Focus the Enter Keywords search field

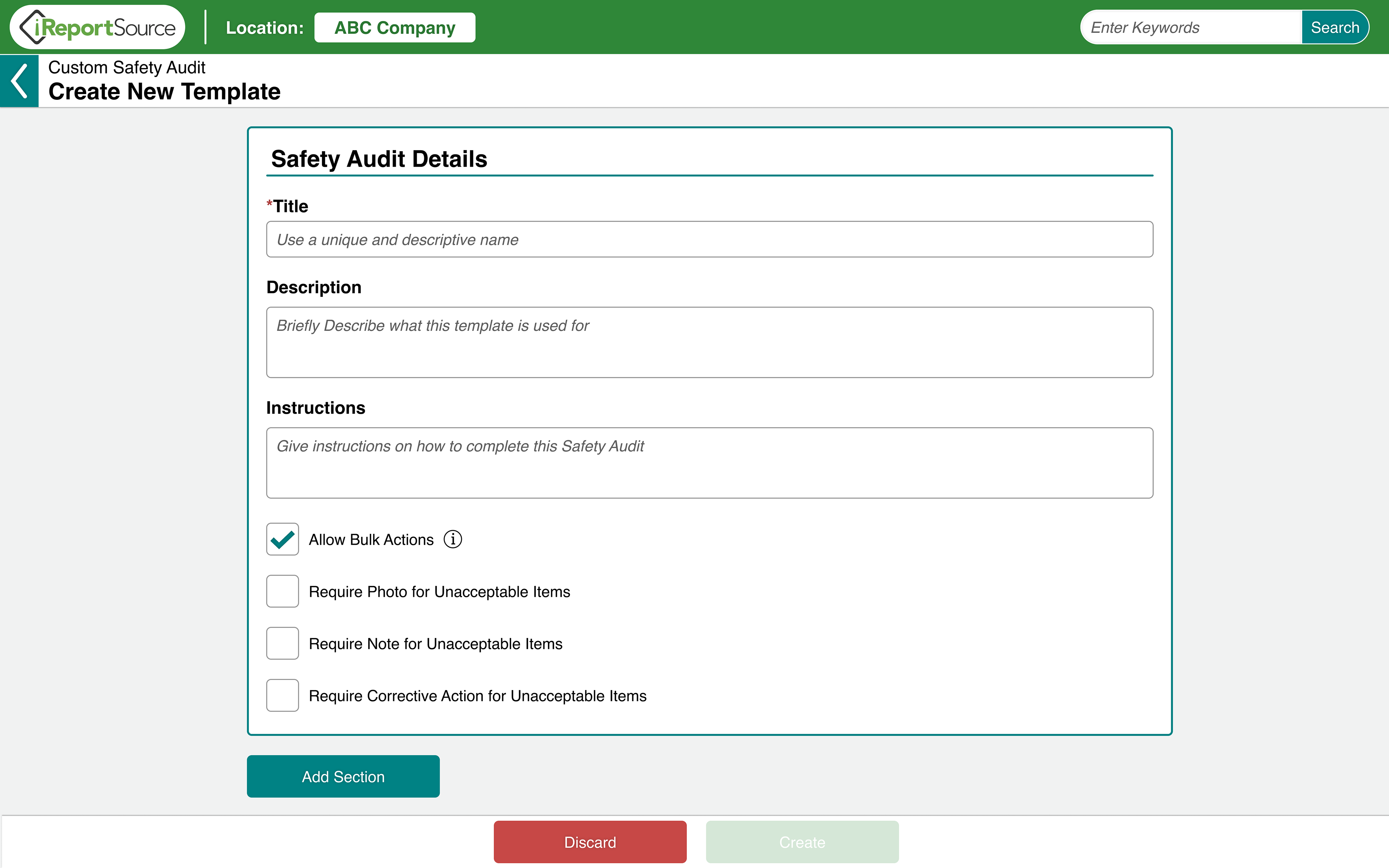click(1191, 27)
